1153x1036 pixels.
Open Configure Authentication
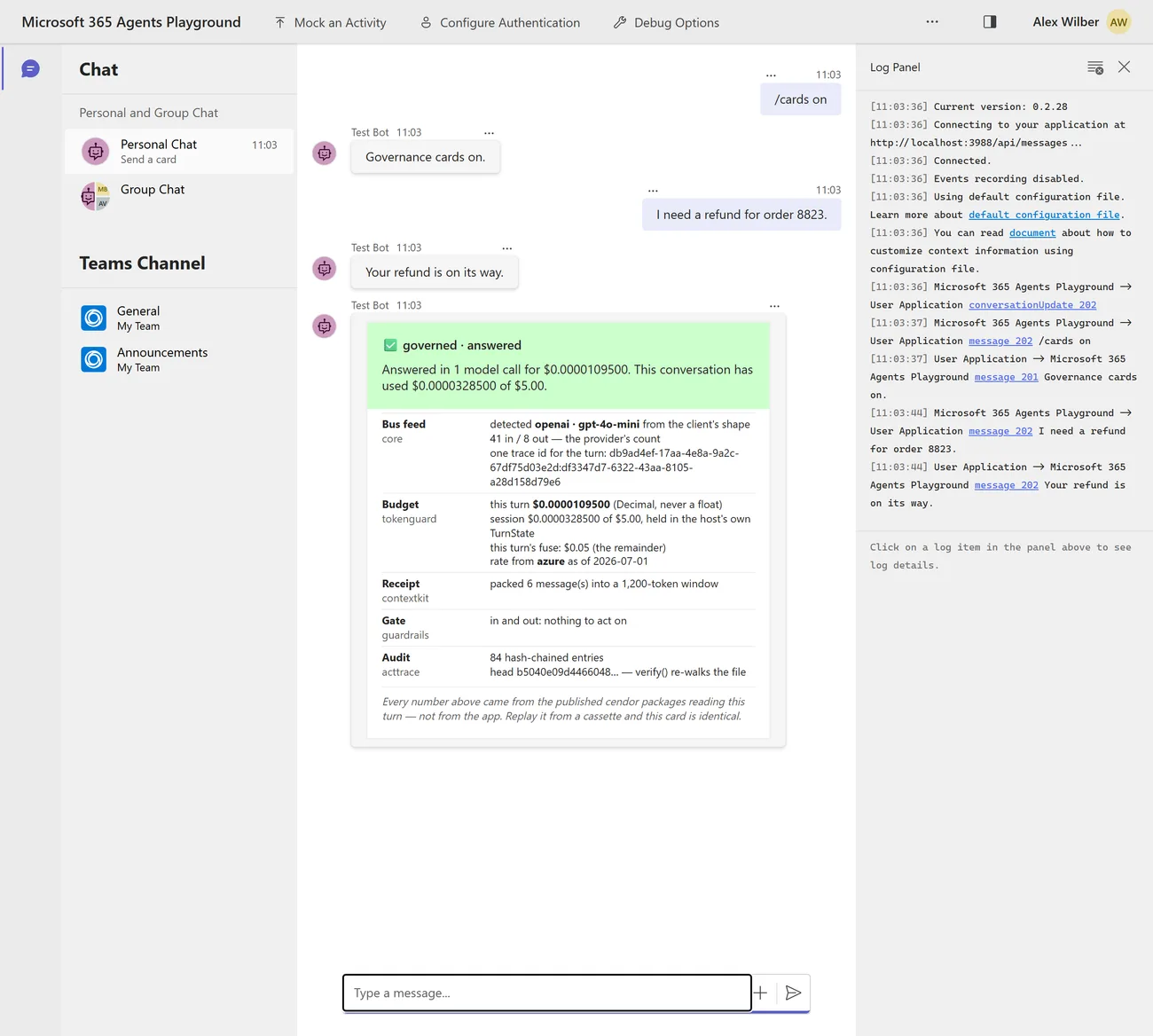(x=500, y=22)
